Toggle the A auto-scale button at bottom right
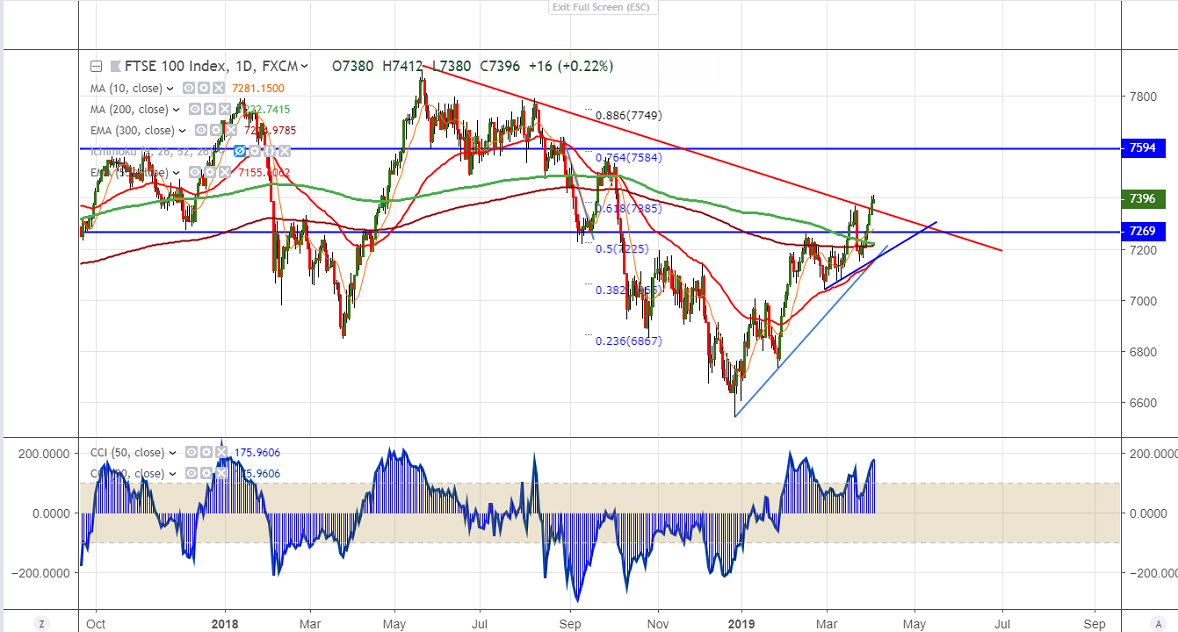The image size is (1178, 632). click(x=1158, y=624)
